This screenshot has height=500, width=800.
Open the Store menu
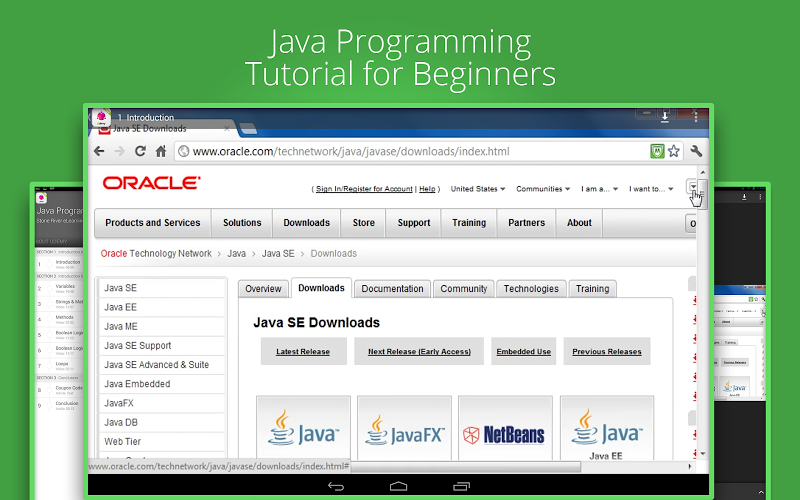point(363,223)
